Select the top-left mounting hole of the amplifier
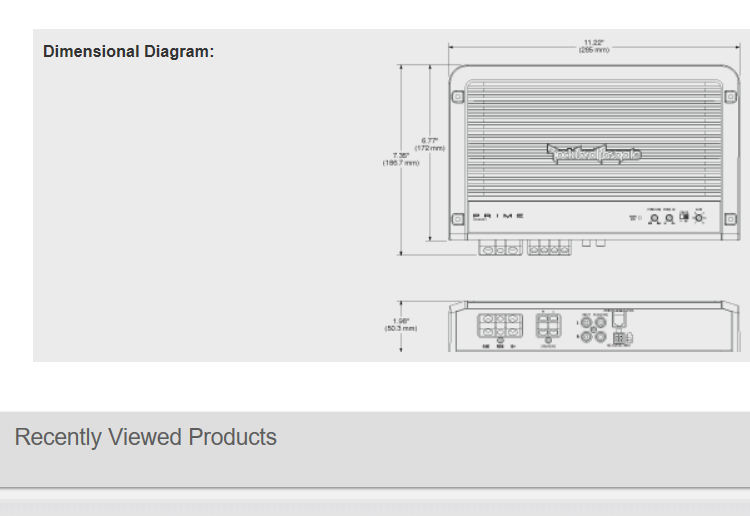The width and height of the screenshot is (750, 516). 458,97
